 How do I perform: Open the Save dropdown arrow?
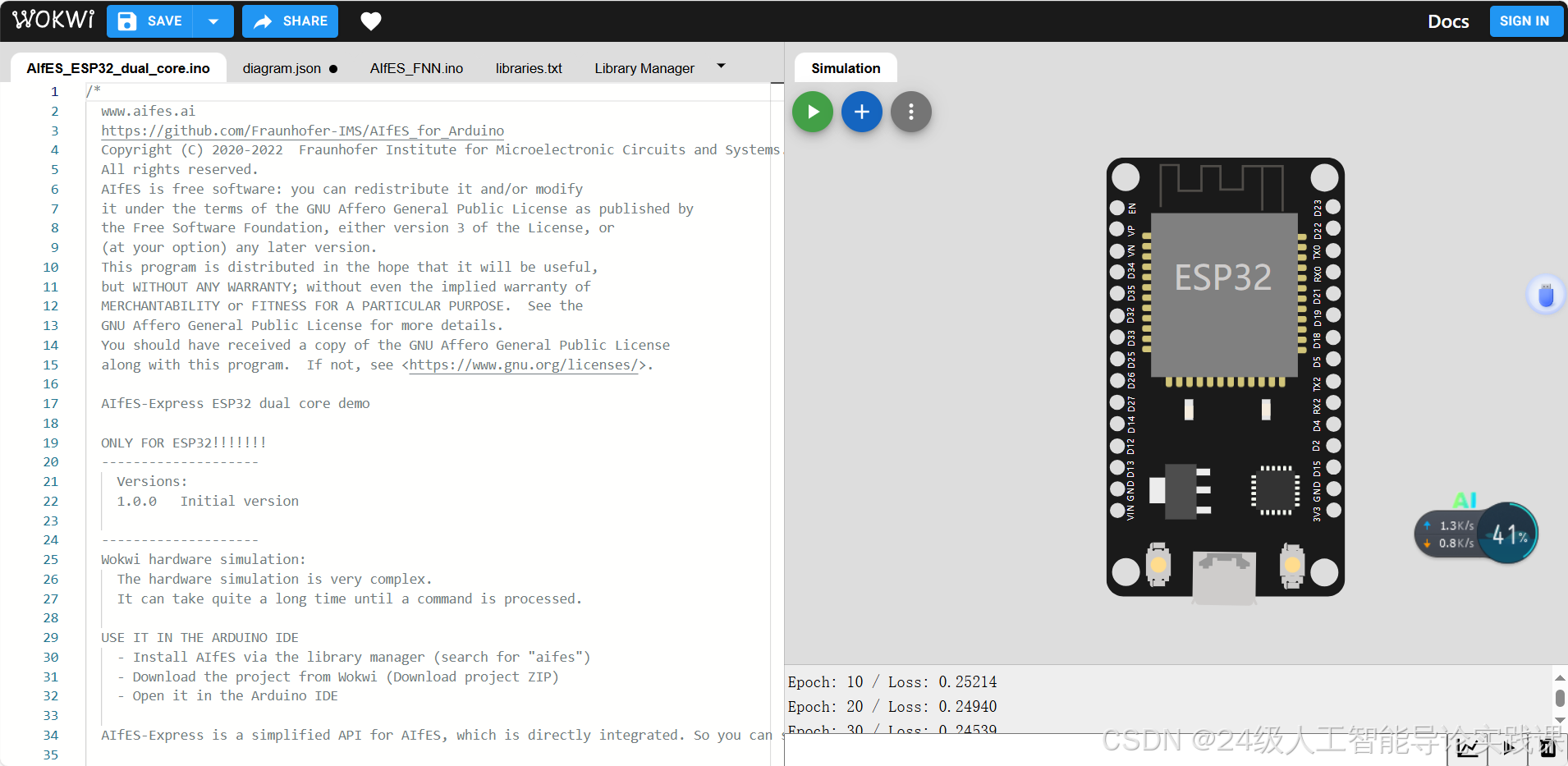(214, 21)
